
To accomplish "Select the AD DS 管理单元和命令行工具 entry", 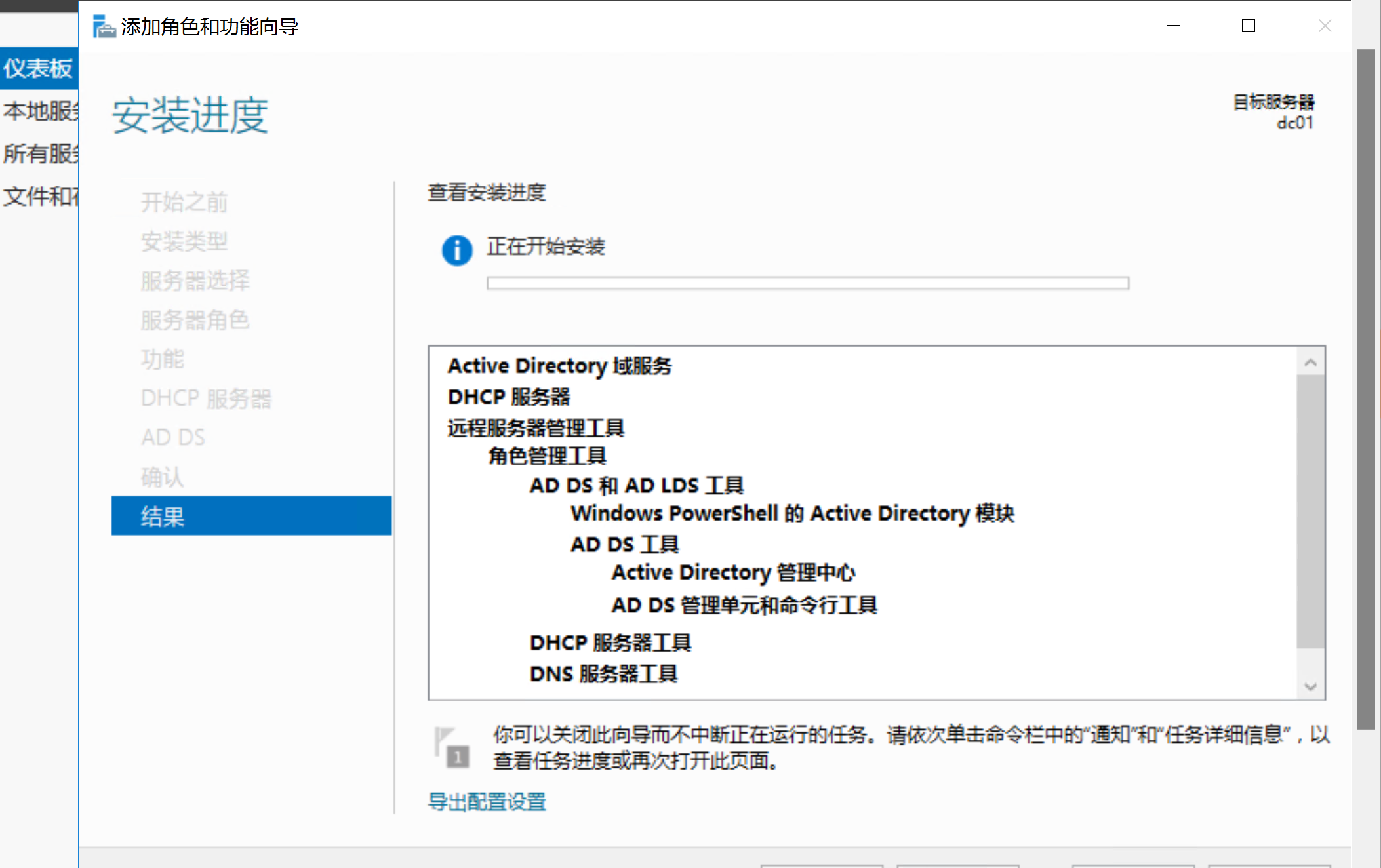I will [744, 604].
